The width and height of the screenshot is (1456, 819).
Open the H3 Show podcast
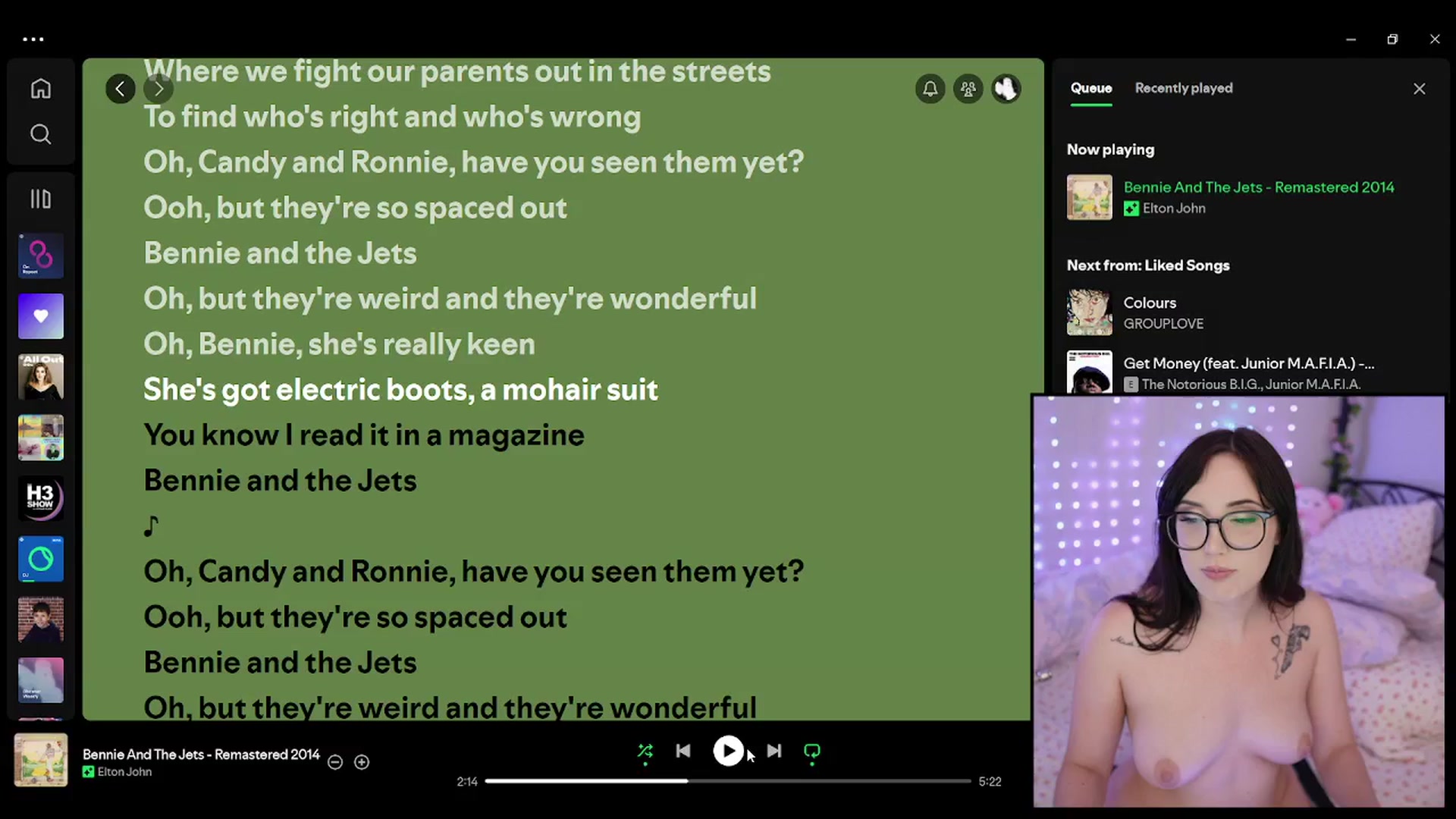[x=41, y=498]
